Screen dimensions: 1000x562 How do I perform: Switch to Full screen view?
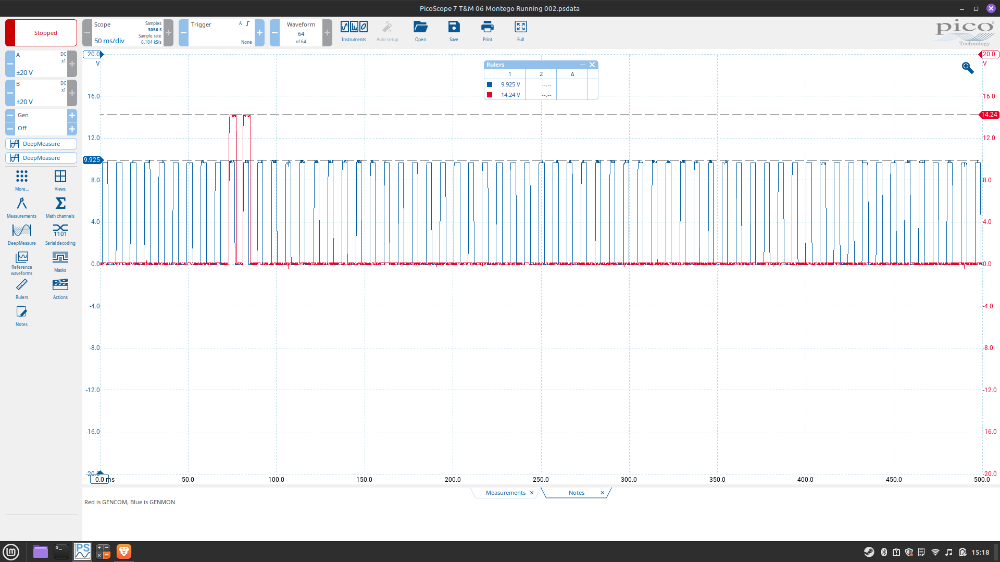tap(520, 31)
